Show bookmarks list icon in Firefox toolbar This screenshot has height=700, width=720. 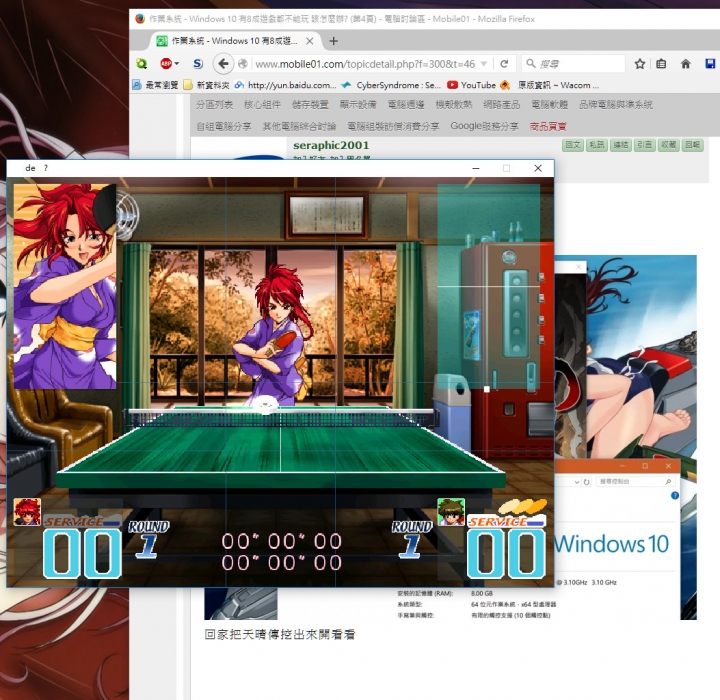[661, 64]
